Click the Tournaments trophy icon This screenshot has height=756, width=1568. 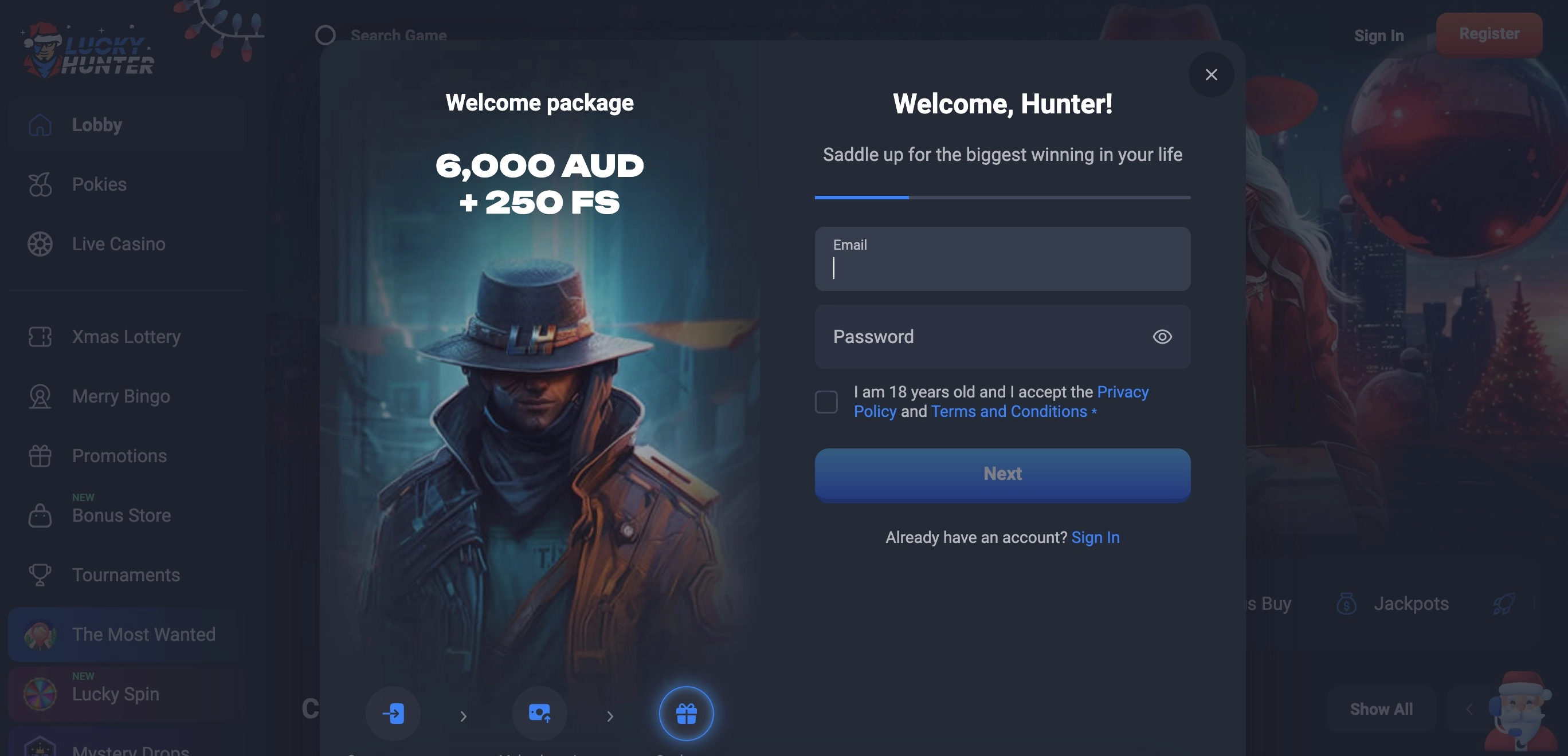tap(40, 575)
